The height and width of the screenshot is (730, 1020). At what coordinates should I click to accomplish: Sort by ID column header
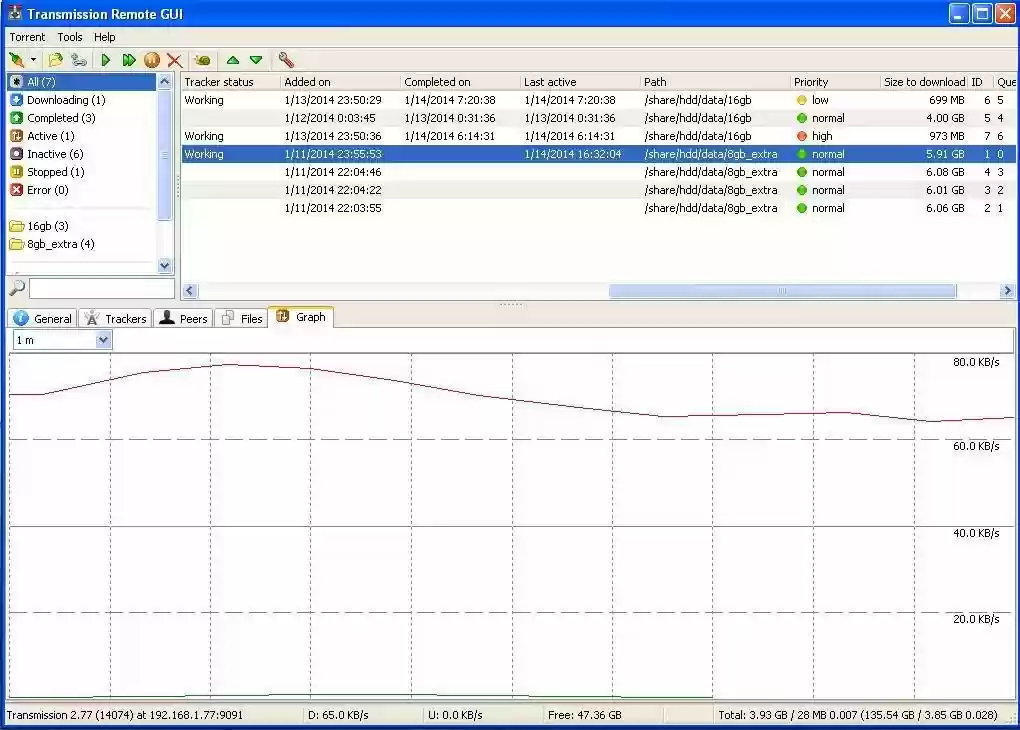[981, 82]
